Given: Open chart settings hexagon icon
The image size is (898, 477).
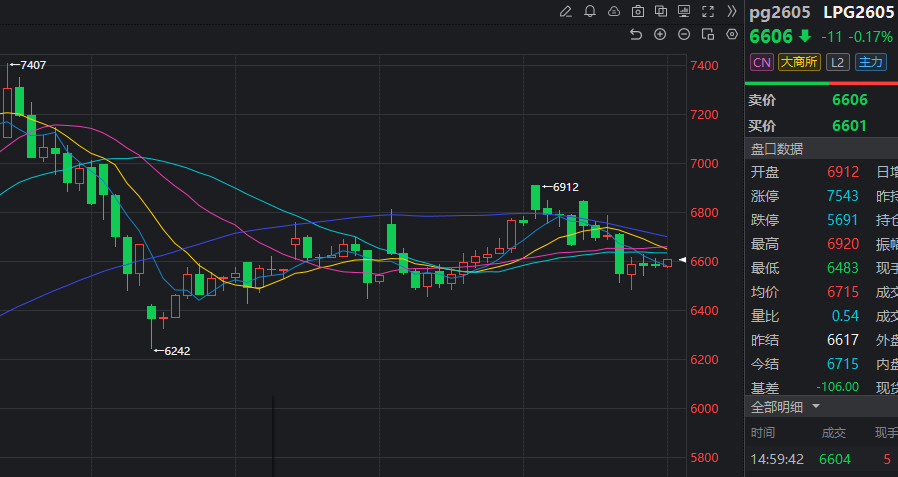Looking at the screenshot, I should click(732, 34).
